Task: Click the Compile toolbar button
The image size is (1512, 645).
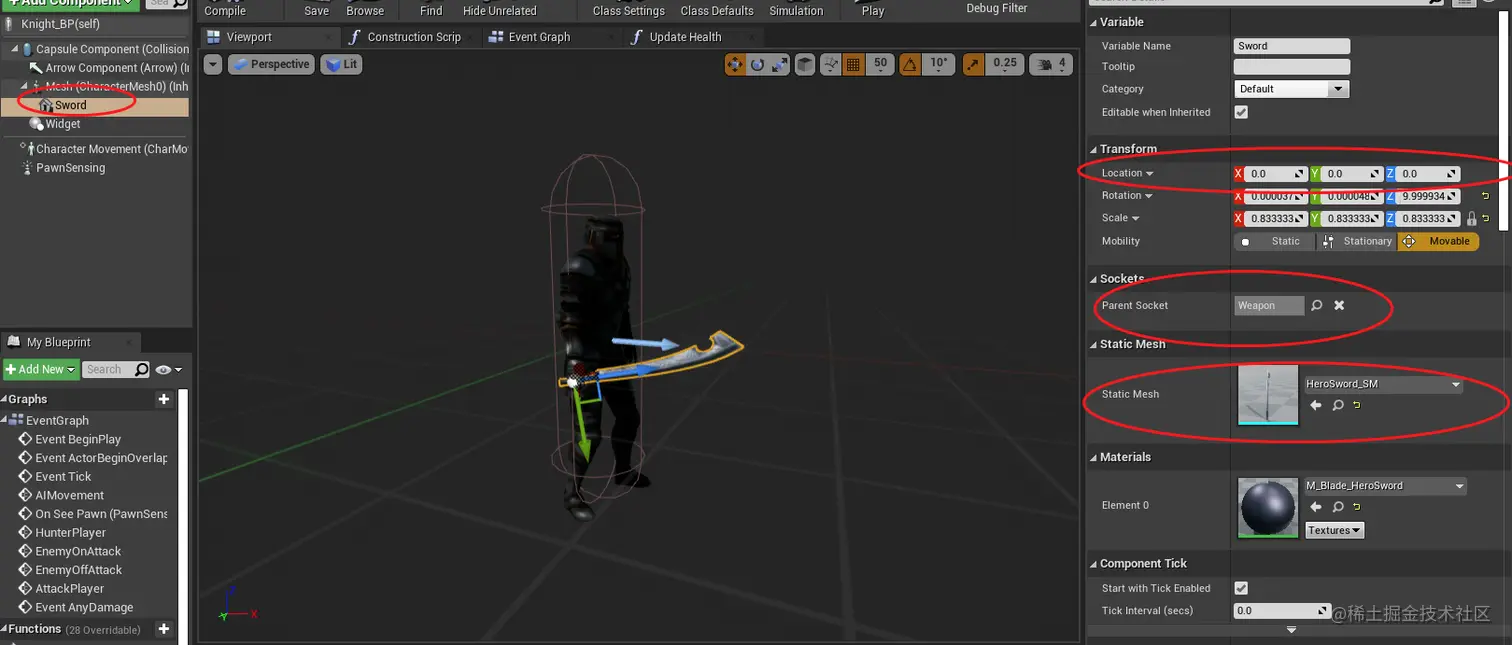Action: coord(225,10)
